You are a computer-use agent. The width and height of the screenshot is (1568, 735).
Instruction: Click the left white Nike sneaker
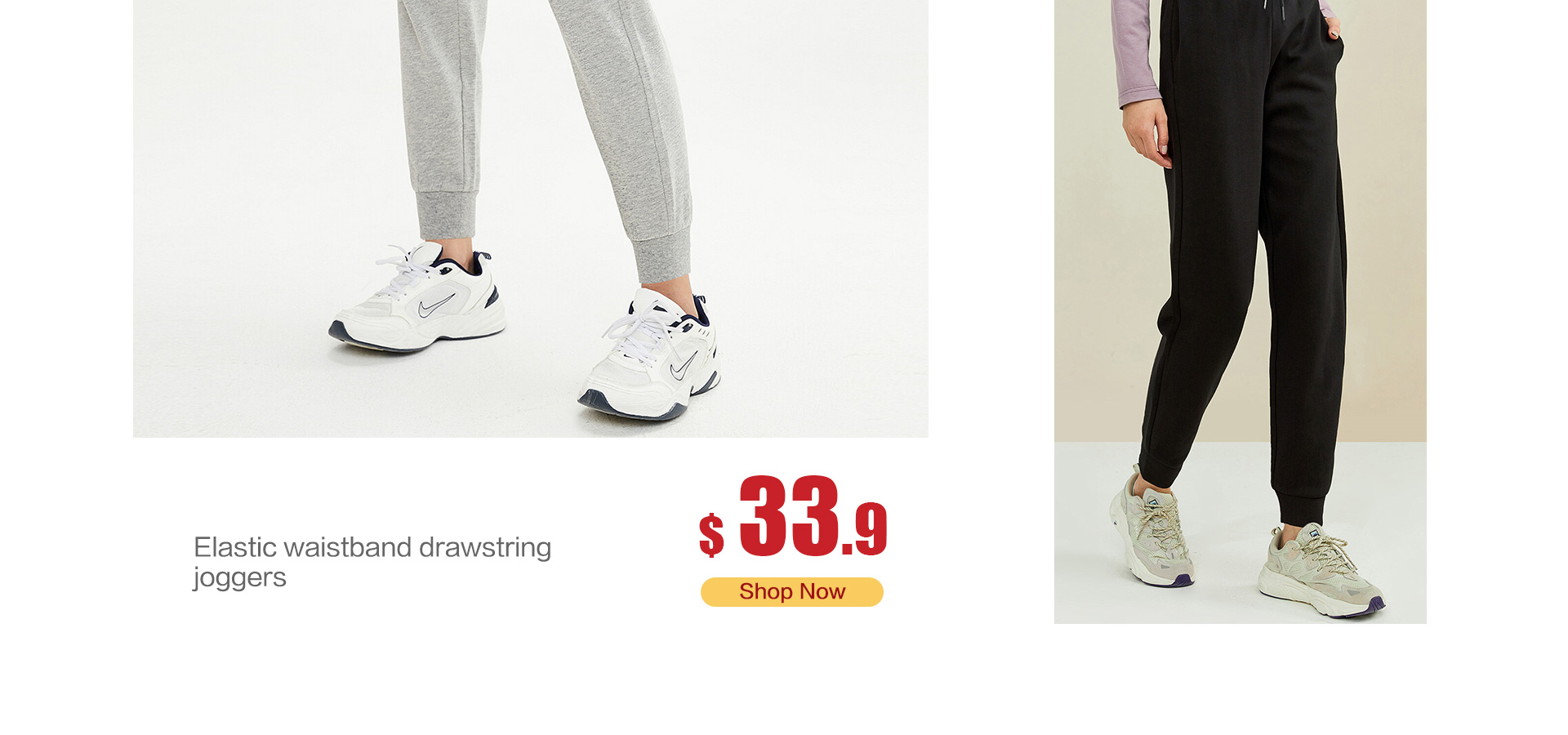[x=416, y=297]
